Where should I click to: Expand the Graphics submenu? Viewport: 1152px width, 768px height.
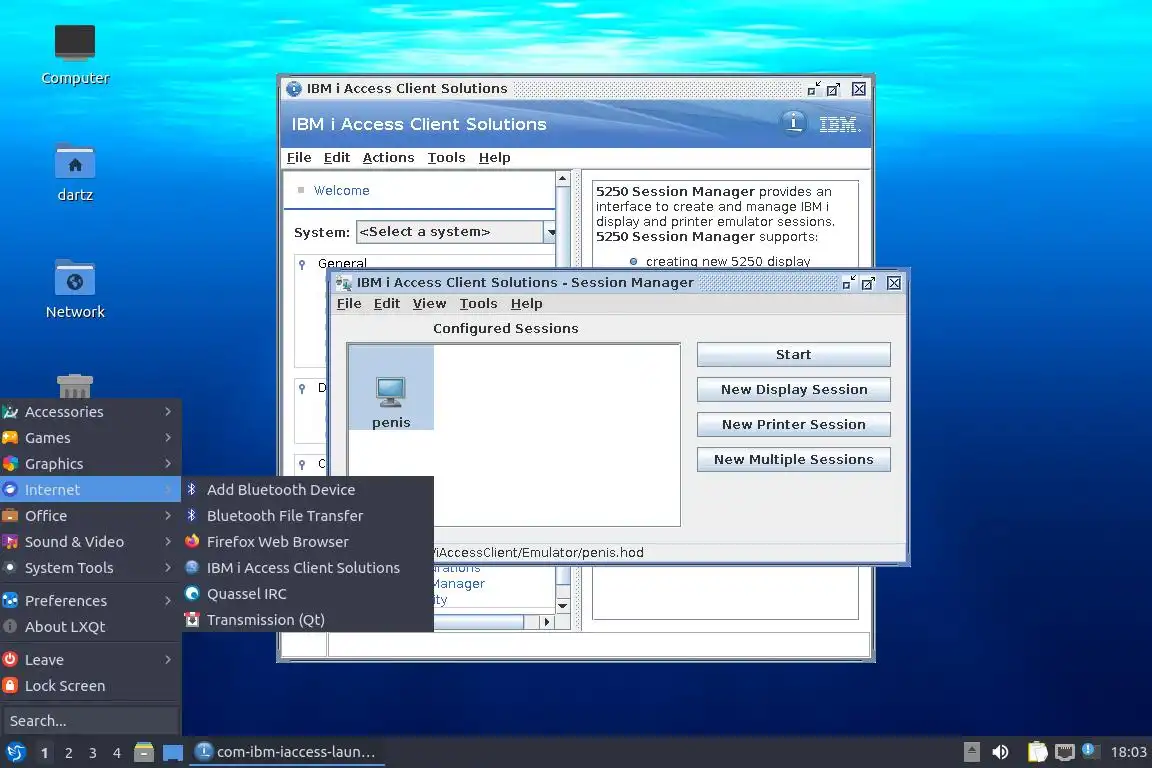point(90,464)
